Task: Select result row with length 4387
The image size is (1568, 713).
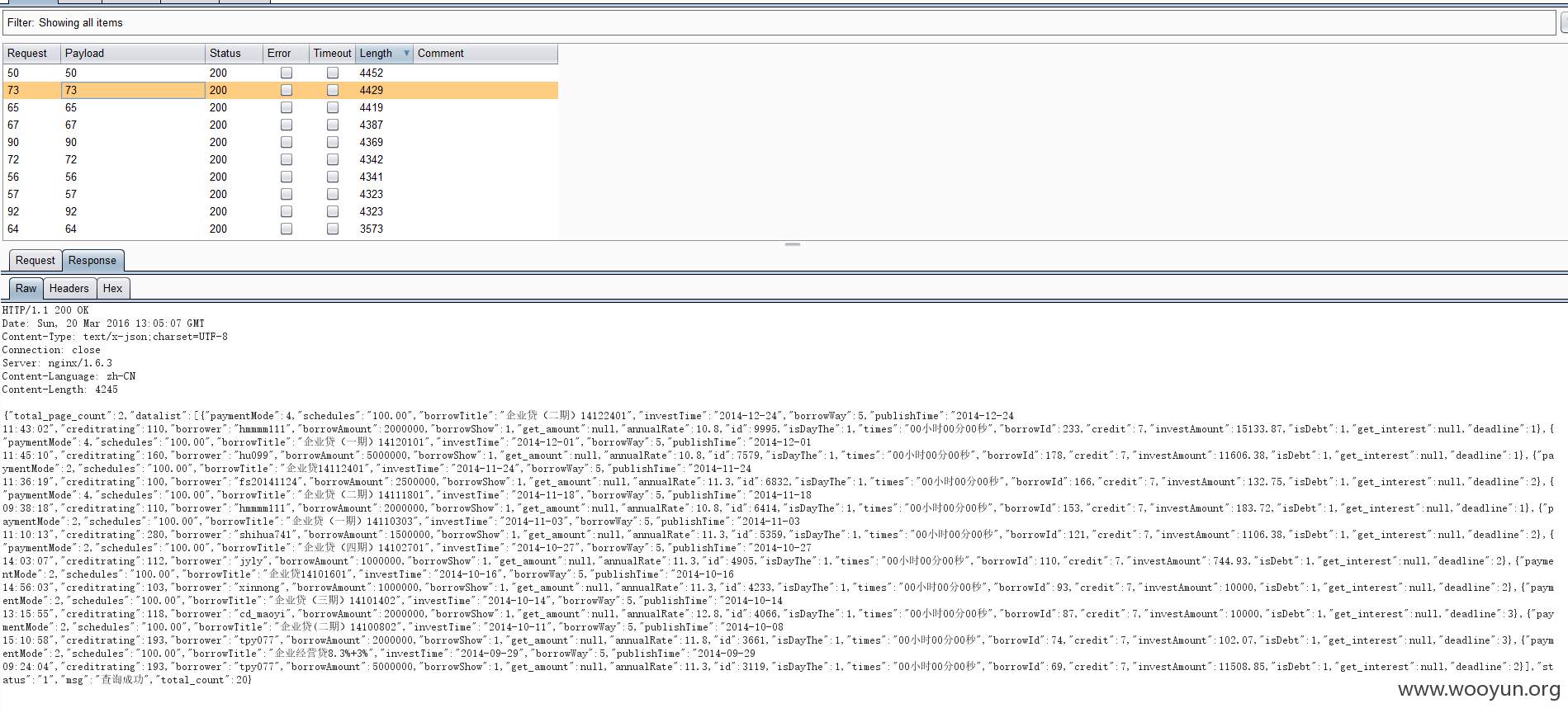Action: click(x=281, y=125)
